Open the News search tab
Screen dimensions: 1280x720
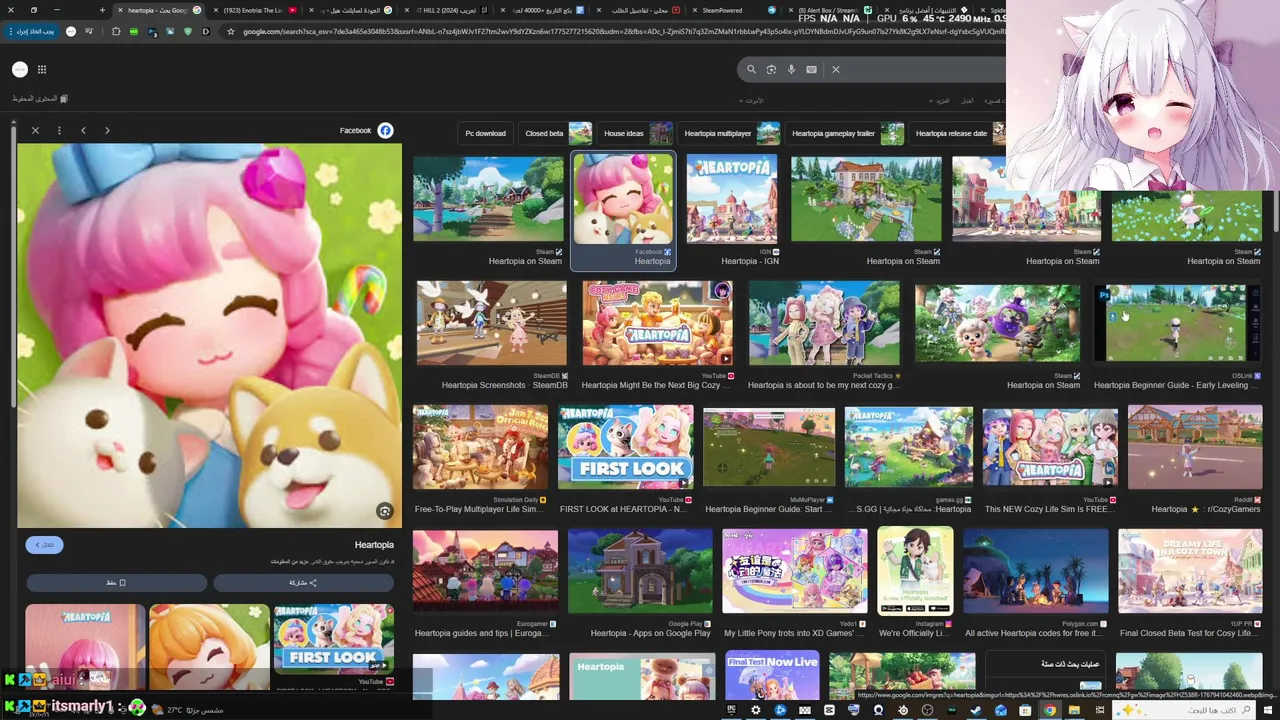tap(967, 101)
